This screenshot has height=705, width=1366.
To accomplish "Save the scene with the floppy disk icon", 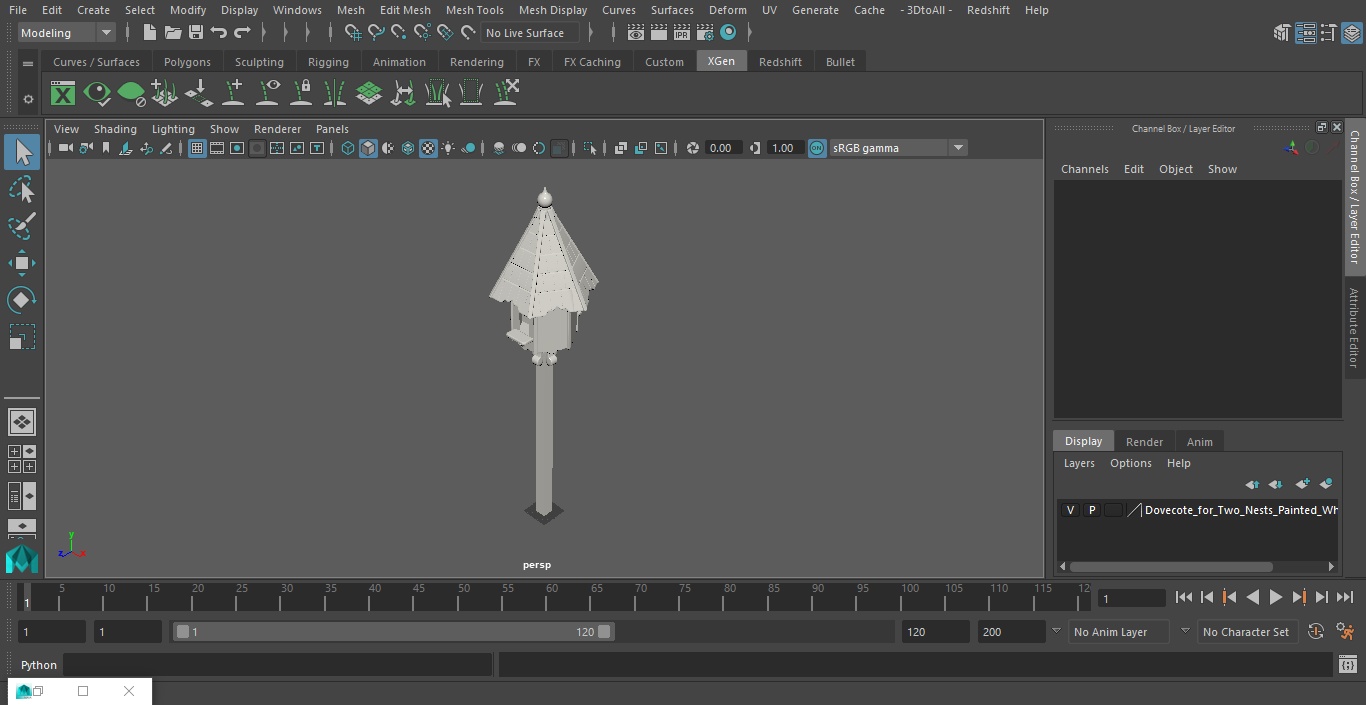I will tap(196, 33).
